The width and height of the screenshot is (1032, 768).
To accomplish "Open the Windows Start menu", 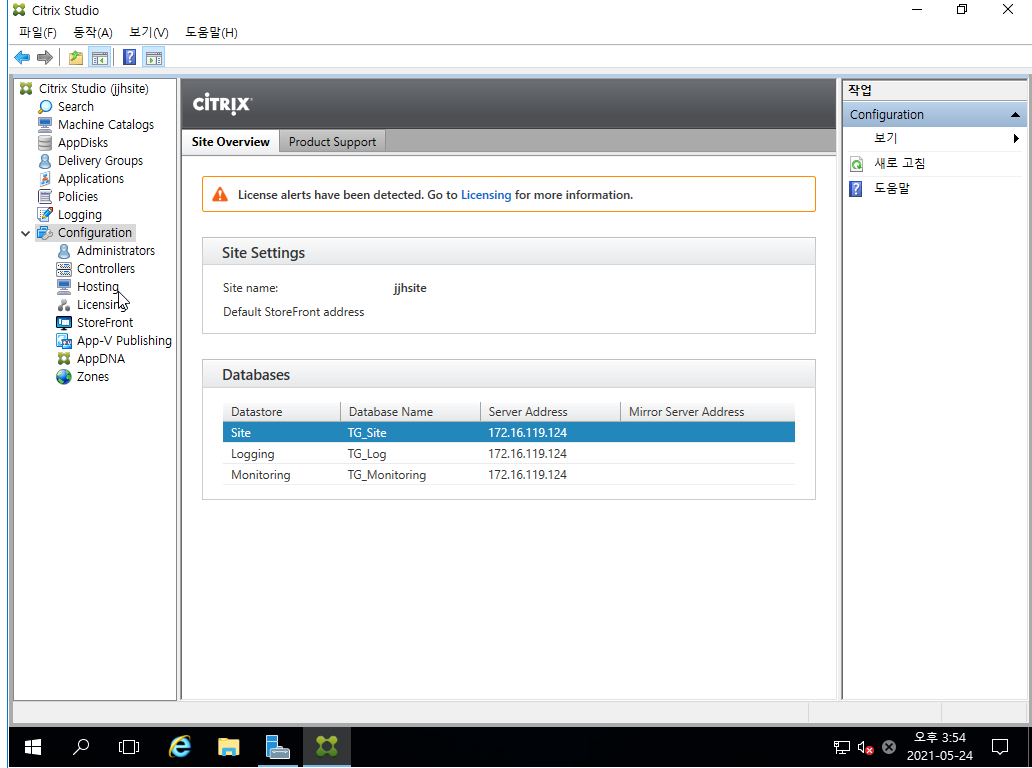I will [33, 747].
